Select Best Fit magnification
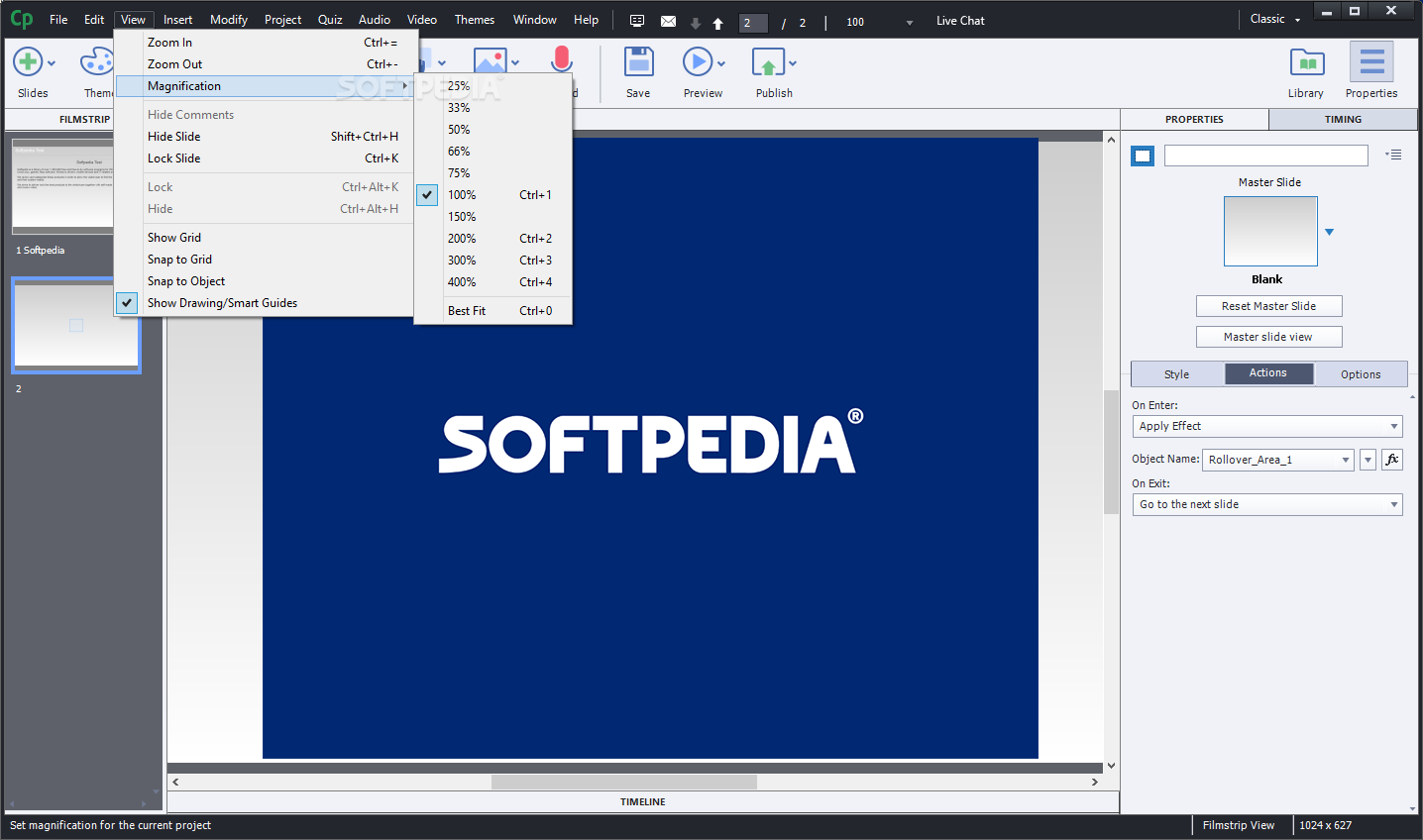The image size is (1423, 840). [x=493, y=311]
